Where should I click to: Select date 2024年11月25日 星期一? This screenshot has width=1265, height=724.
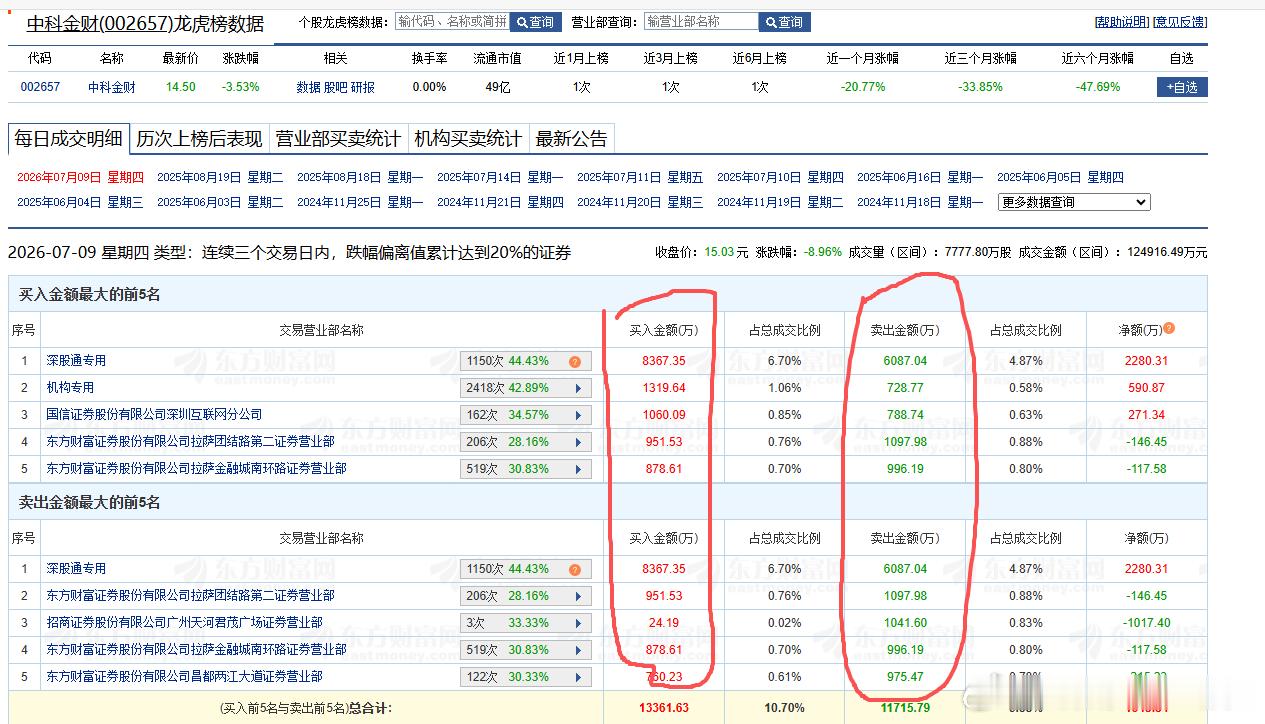pos(360,202)
